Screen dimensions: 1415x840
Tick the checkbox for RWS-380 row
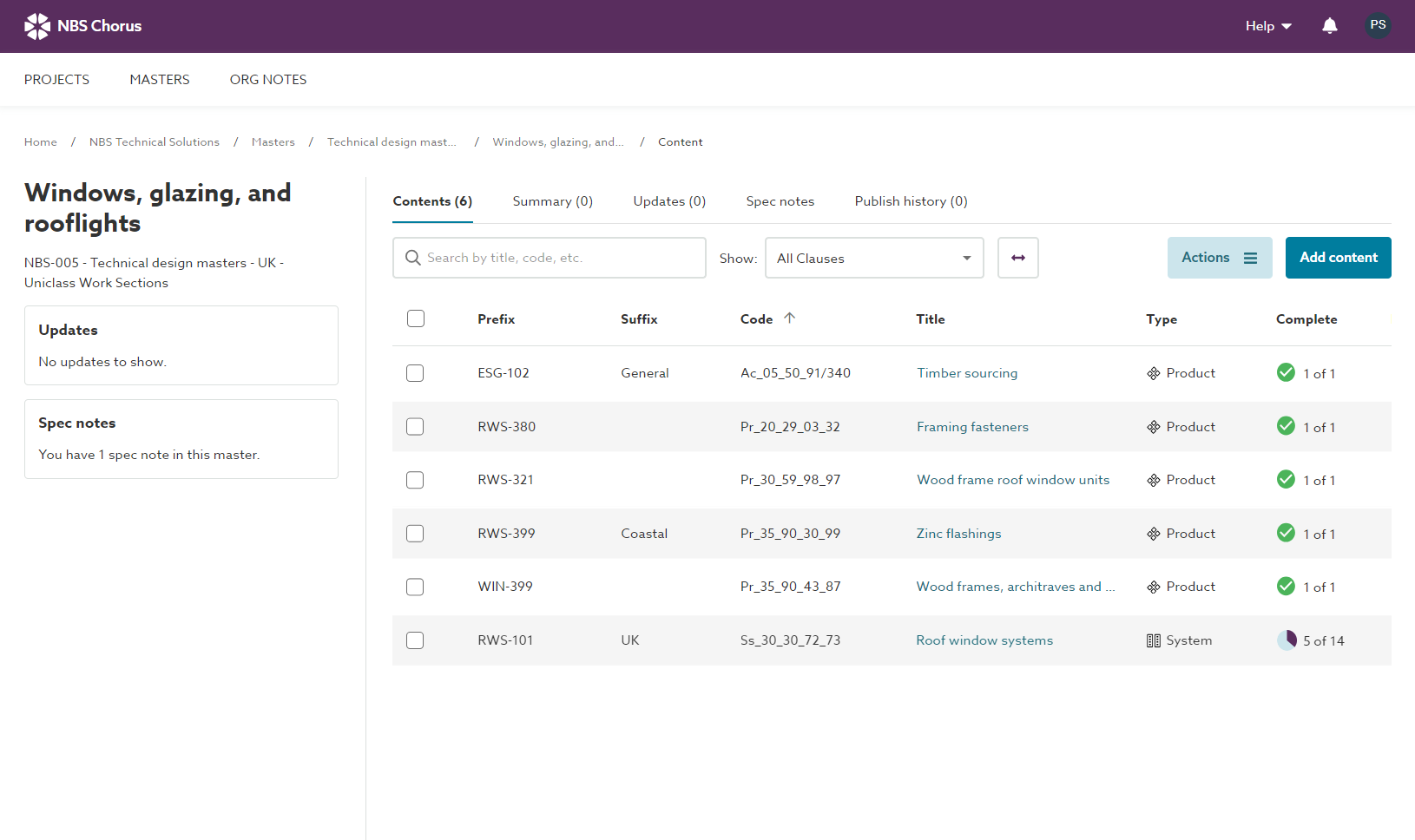click(x=415, y=427)
